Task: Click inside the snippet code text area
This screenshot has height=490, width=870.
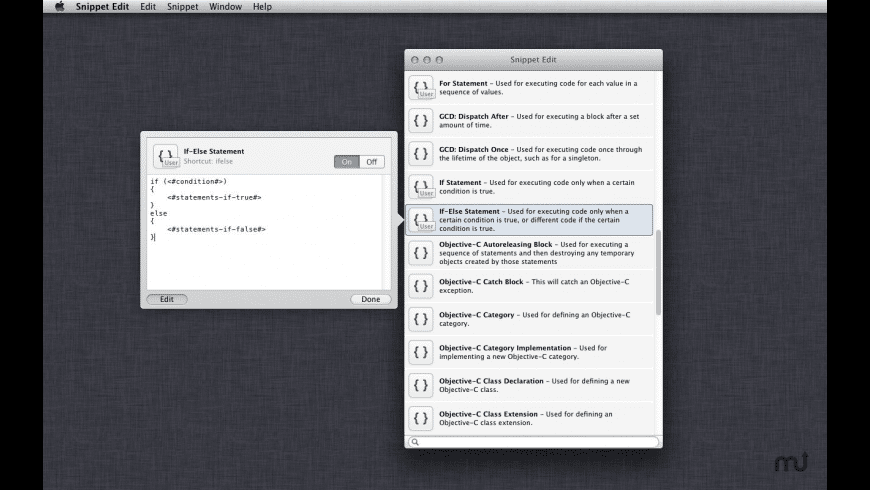Action: pyautogui.click(x=265, y=232)
